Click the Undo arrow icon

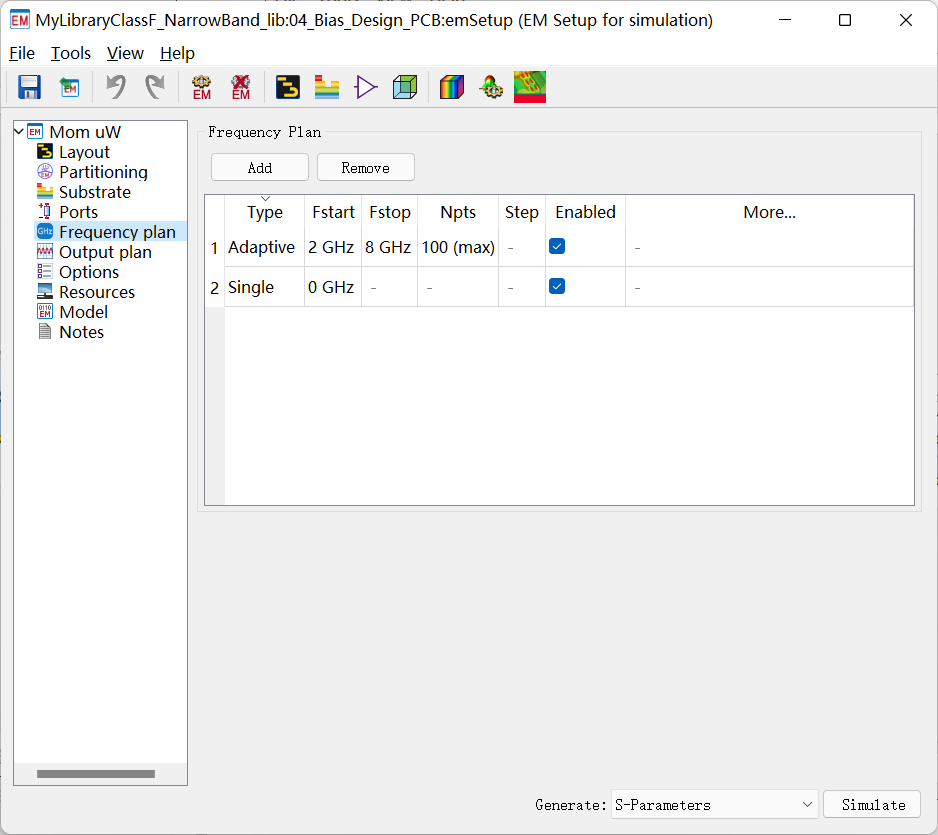point(116,87)
